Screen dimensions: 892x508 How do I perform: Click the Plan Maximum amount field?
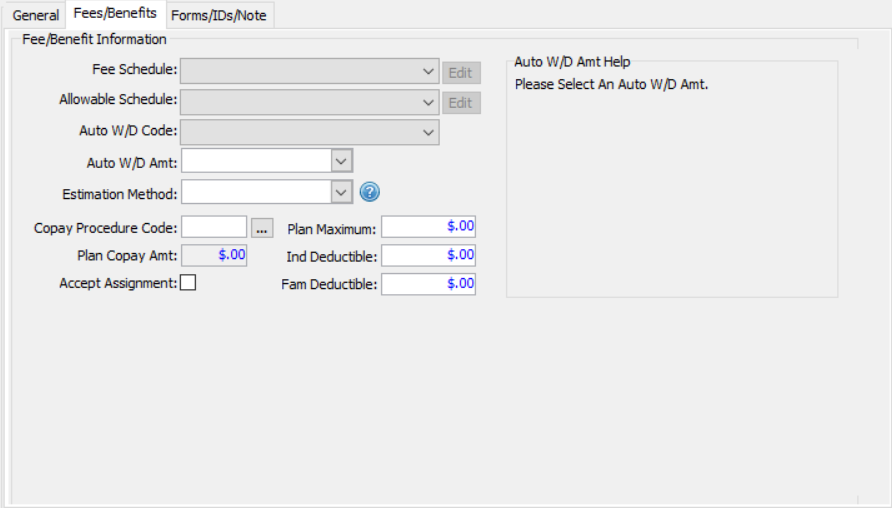click(428, 226)
